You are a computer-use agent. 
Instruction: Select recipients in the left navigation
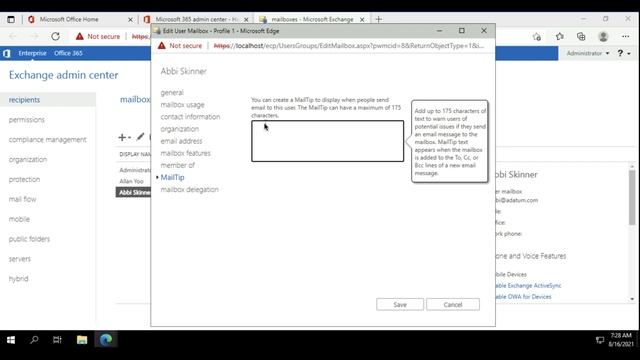[x=24, y=100]
